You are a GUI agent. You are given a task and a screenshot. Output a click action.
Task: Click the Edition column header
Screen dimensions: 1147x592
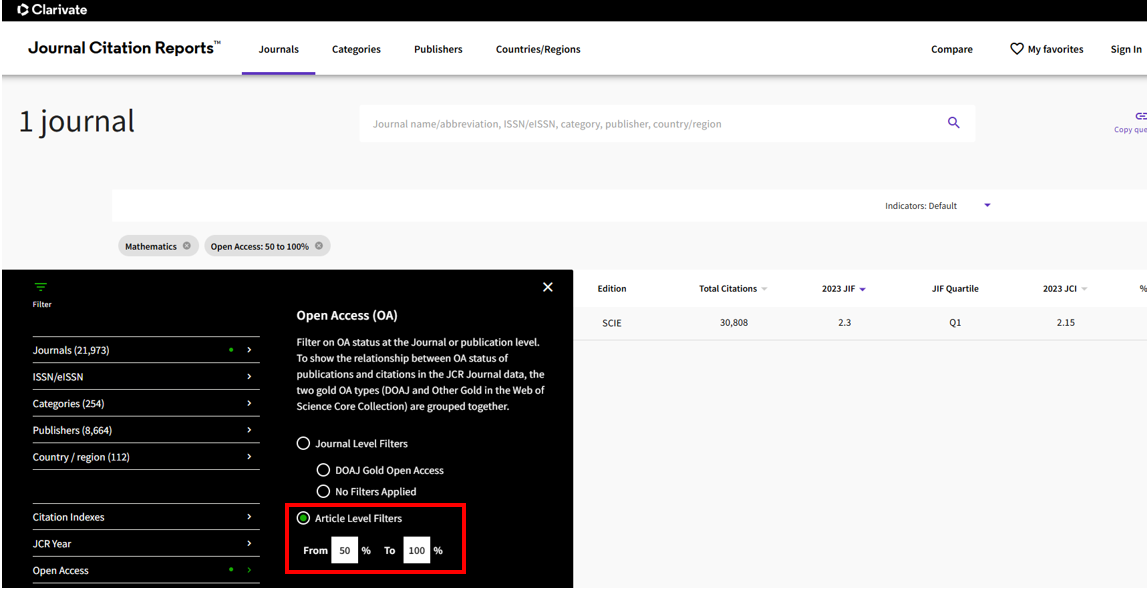[x=612, y=288]
